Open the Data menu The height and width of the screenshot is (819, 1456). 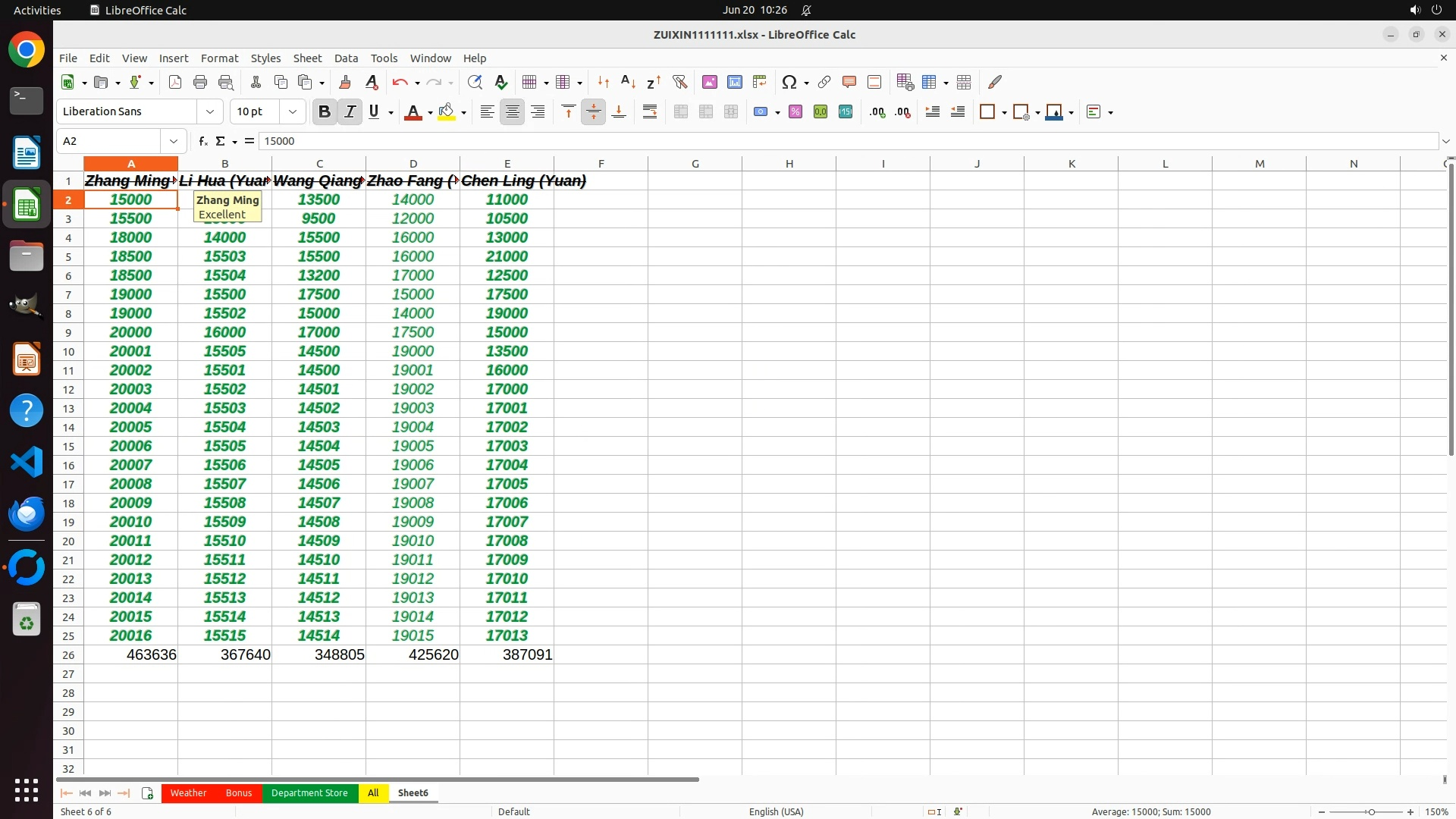(346, 58)
